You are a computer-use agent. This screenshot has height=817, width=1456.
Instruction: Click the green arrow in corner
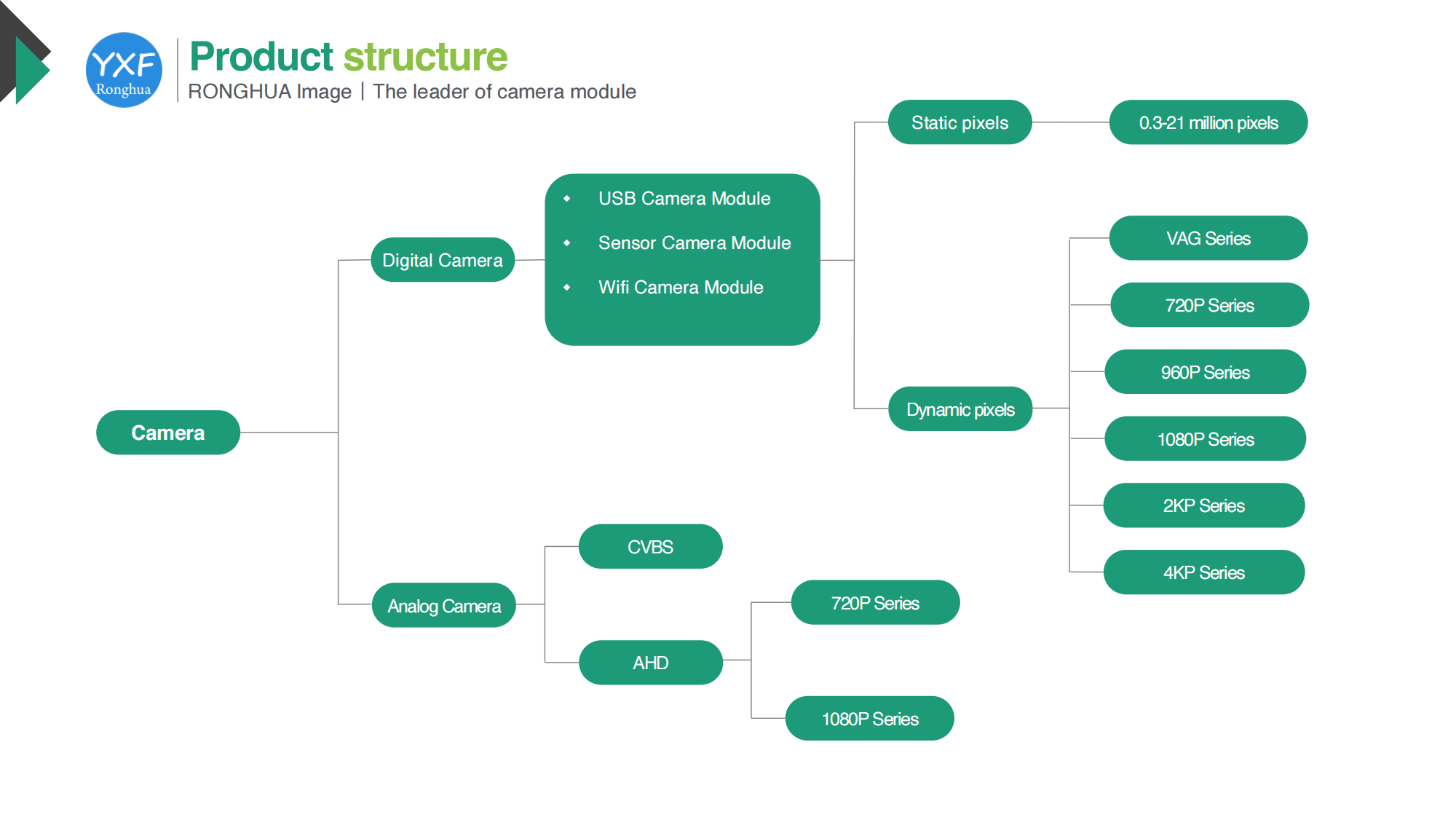coord(31,71)
